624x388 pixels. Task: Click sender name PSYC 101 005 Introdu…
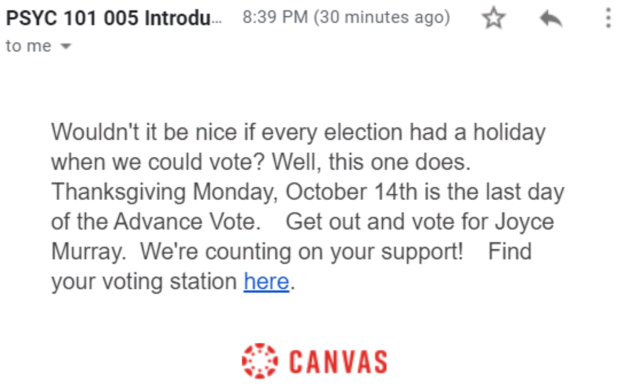coord(114,18)
